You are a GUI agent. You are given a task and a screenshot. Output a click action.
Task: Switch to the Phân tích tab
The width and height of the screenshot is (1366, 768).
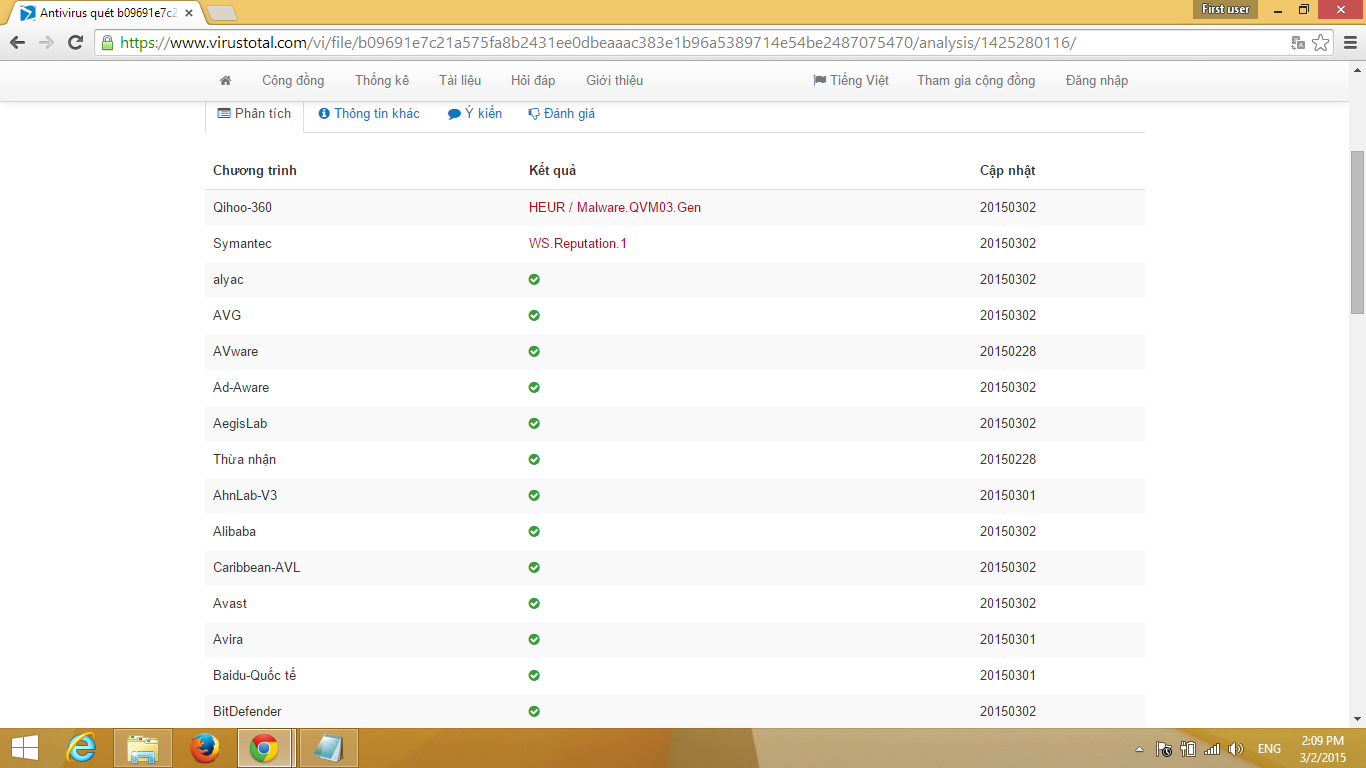(x=255, y=114)
